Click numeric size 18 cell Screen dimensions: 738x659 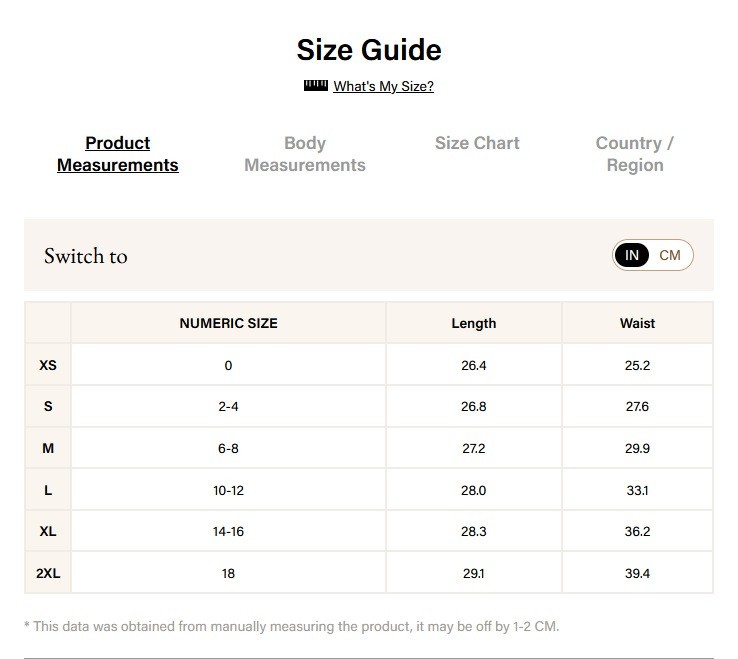[x=228, y=573]
